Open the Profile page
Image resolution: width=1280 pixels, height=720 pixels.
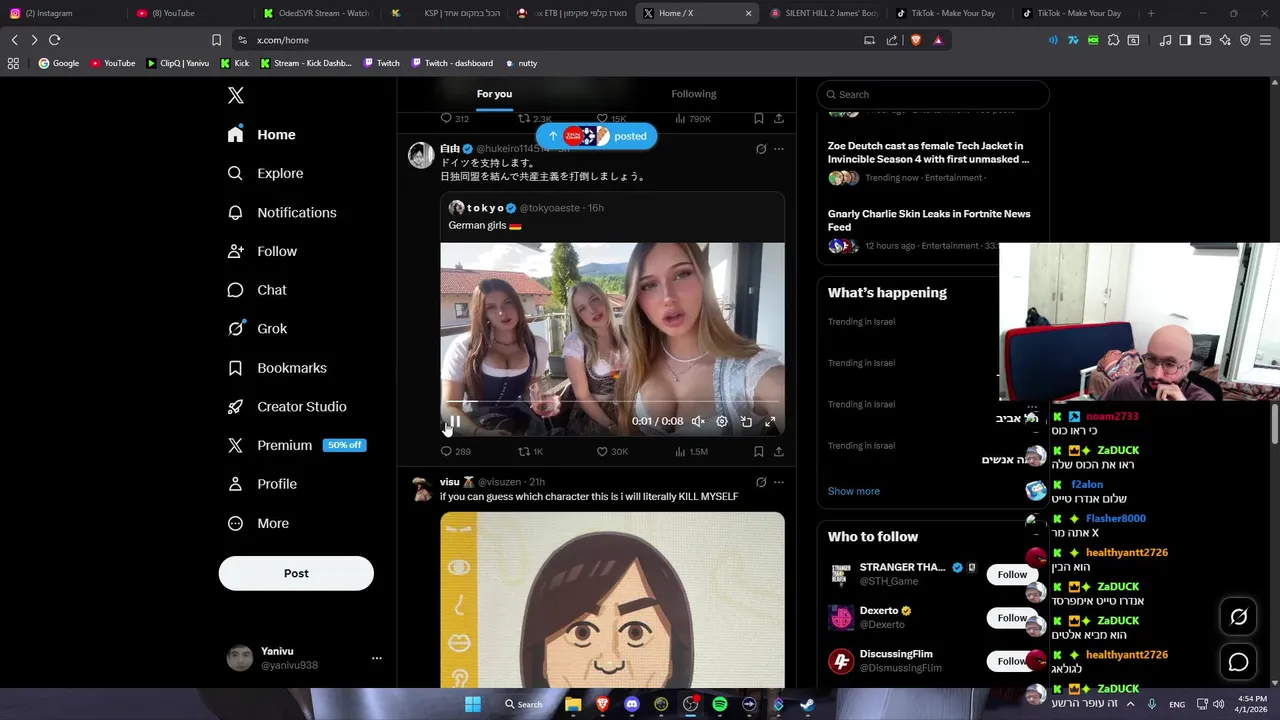point(262,484)
